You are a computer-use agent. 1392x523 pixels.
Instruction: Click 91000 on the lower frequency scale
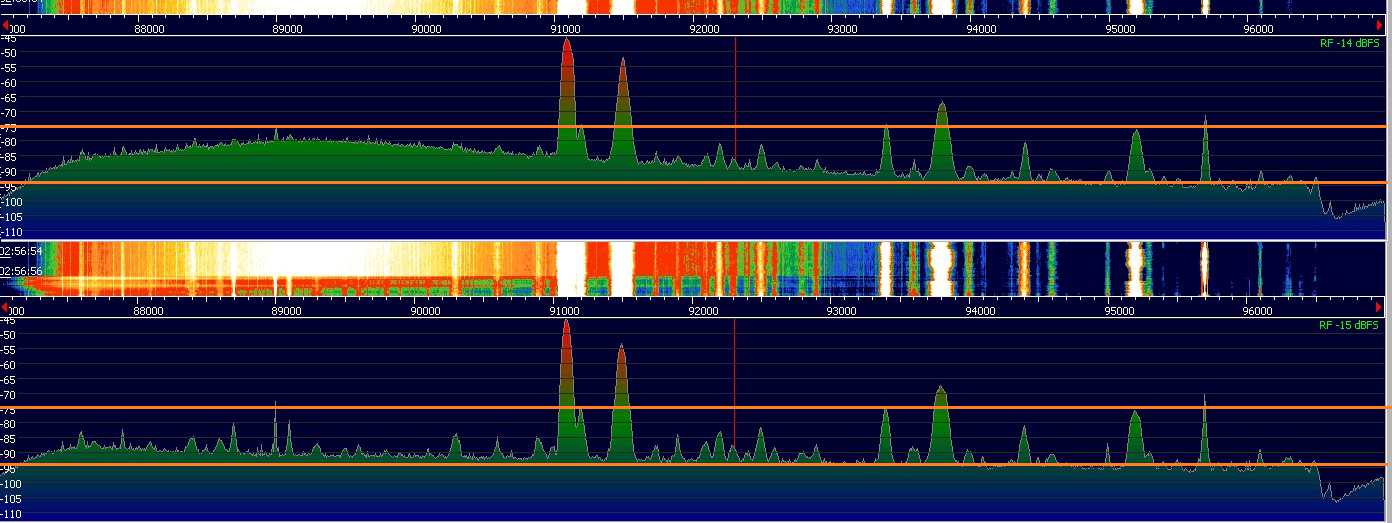coord(565,311)
